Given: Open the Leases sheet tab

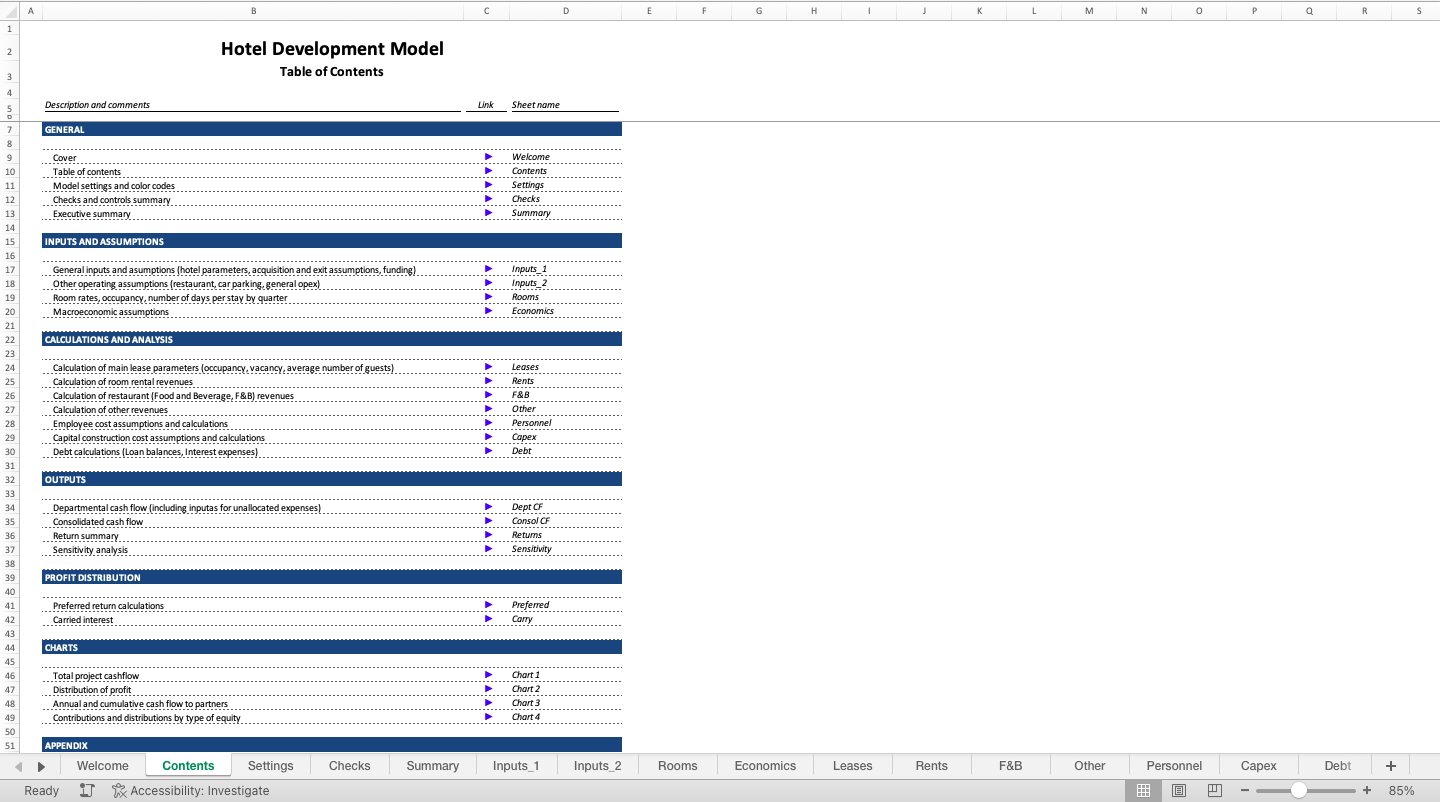Looking at the screenshot, I should (x=853, y=766).
